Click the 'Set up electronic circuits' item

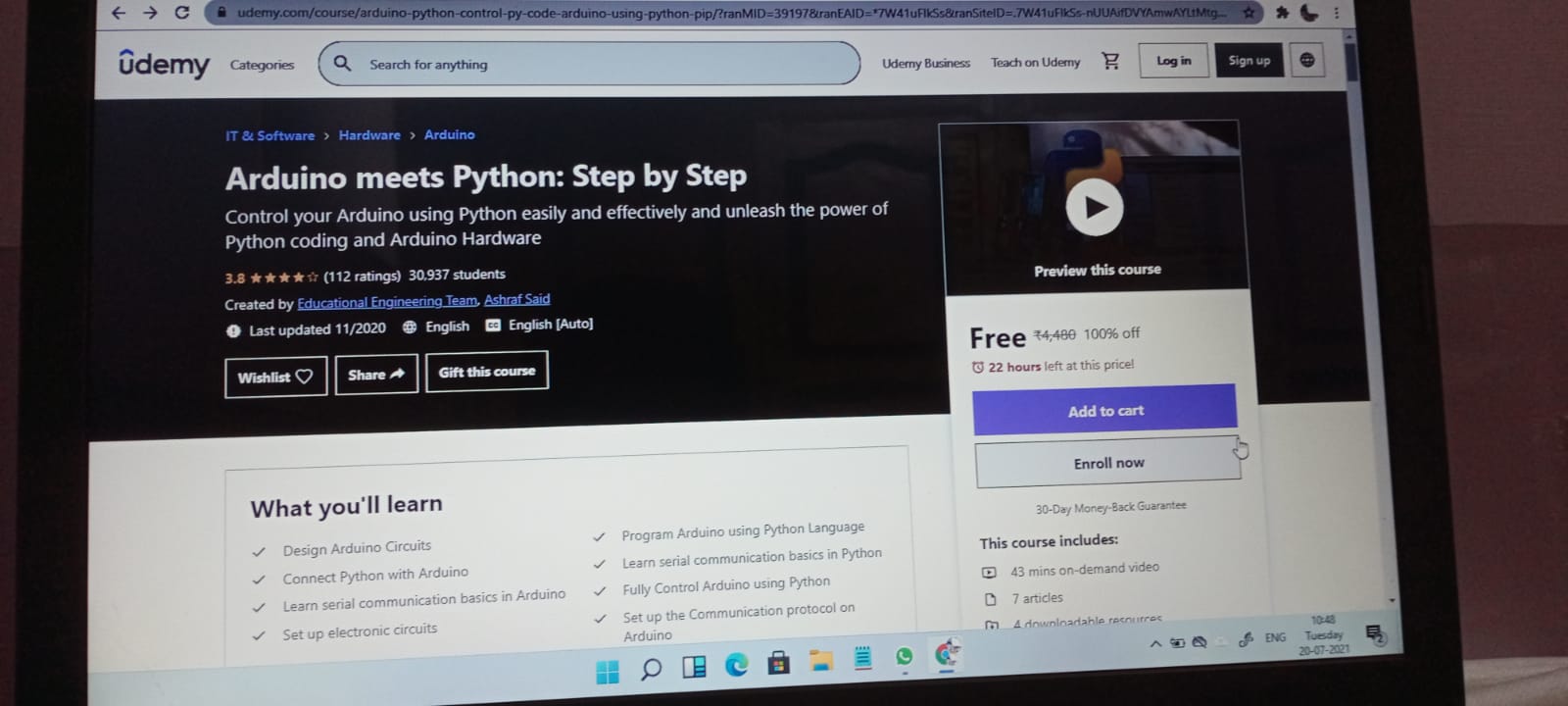[360, 631]
